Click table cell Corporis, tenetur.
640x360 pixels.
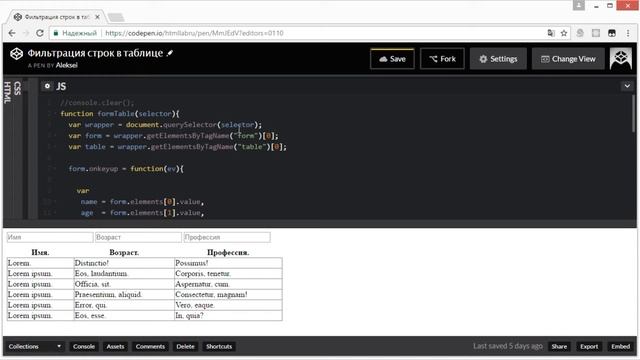pyautogui.click(x=228, y=273)
